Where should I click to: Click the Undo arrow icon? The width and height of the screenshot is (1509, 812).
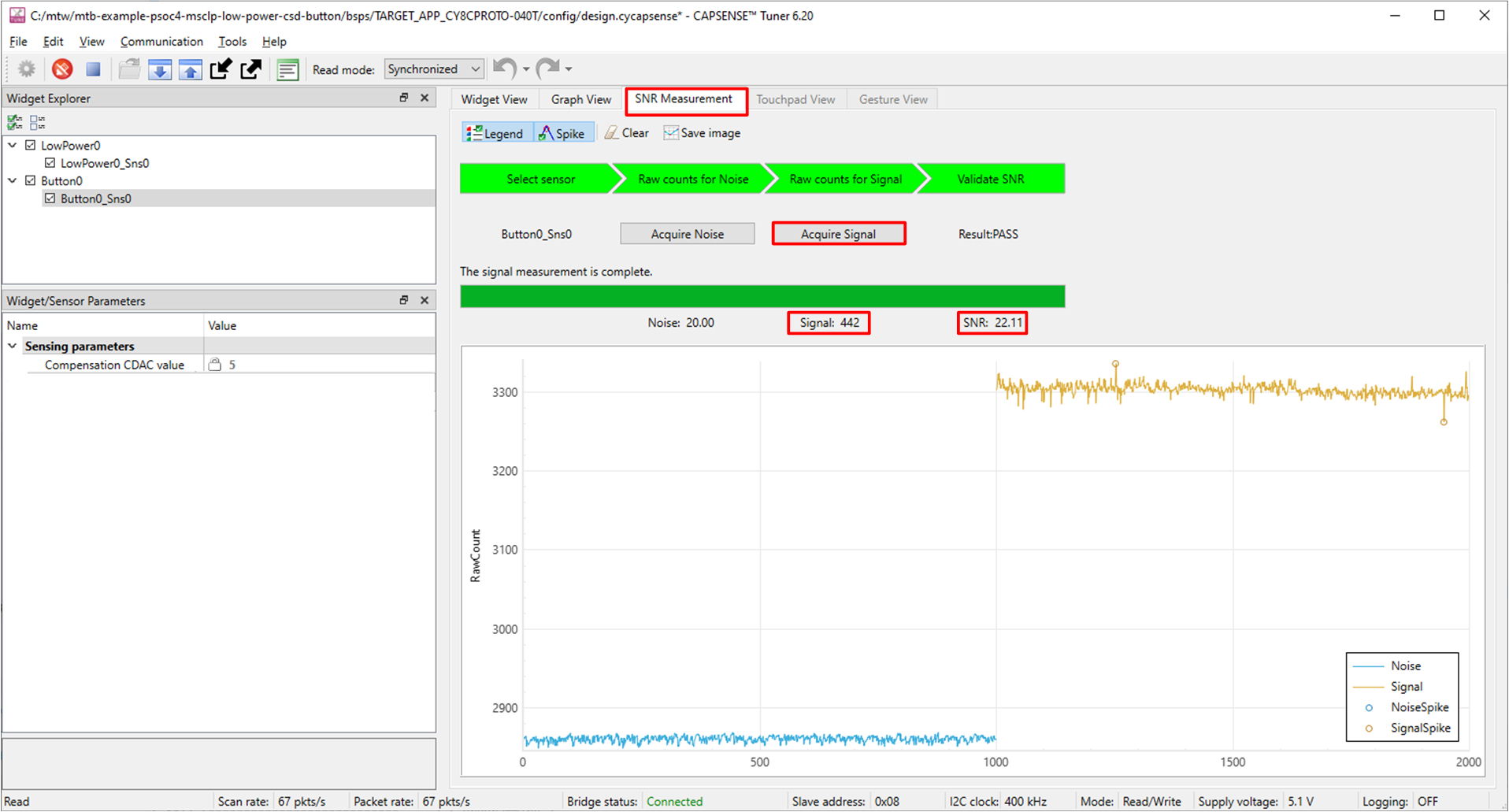(x=505, y=69)
